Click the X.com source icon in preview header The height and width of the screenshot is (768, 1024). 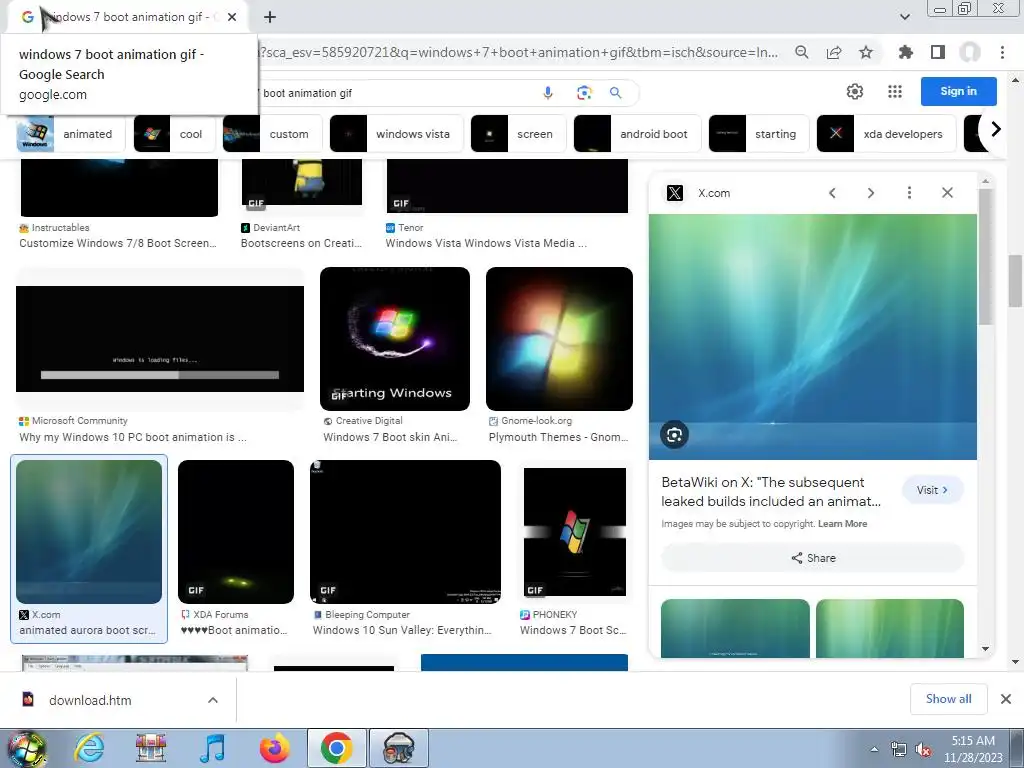pyautogui.click(x=675, y=193)
